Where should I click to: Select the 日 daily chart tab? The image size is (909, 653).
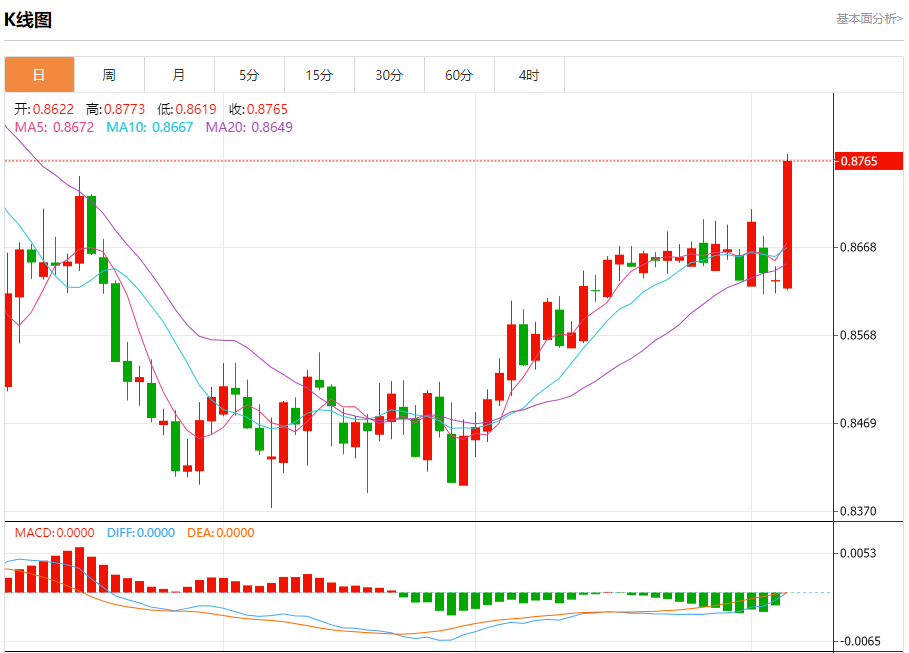[39, 75]
